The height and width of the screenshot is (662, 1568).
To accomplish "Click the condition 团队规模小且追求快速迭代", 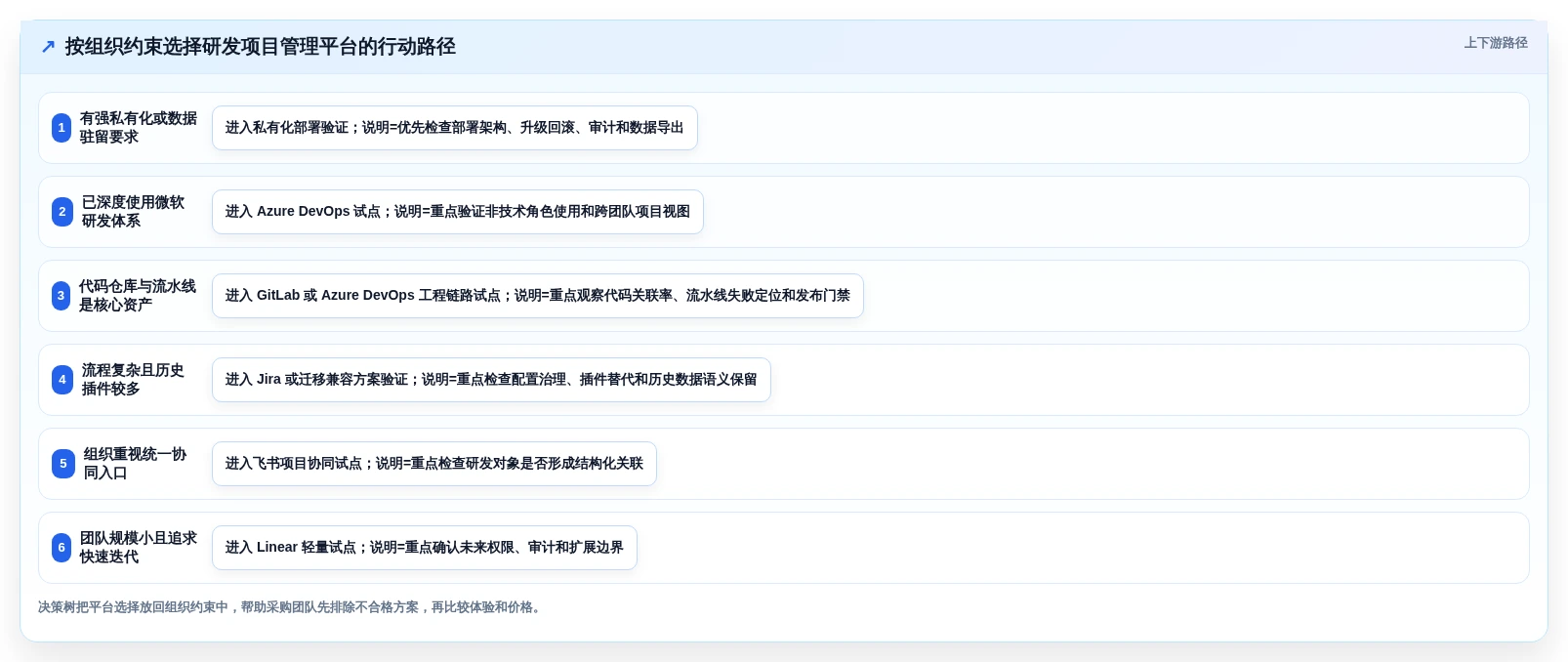I will click(139, 548).
